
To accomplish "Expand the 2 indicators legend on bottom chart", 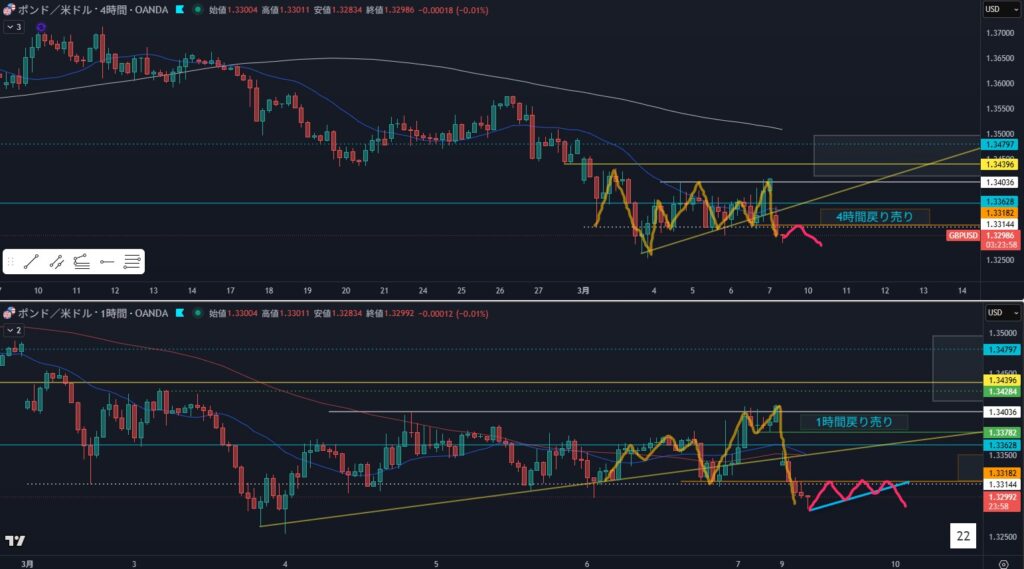I will tap(12, 329).
